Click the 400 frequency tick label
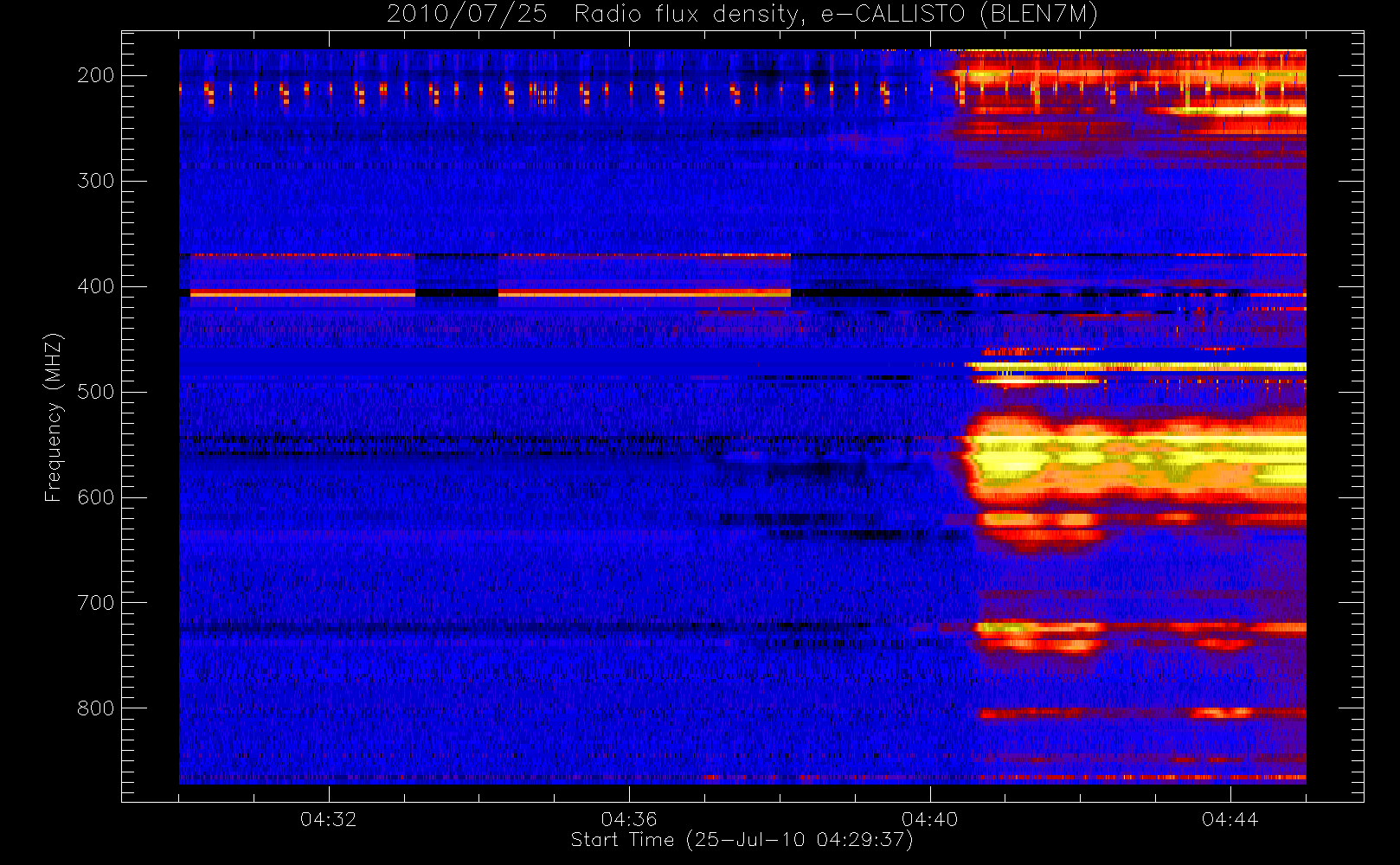 pos(96,286)
